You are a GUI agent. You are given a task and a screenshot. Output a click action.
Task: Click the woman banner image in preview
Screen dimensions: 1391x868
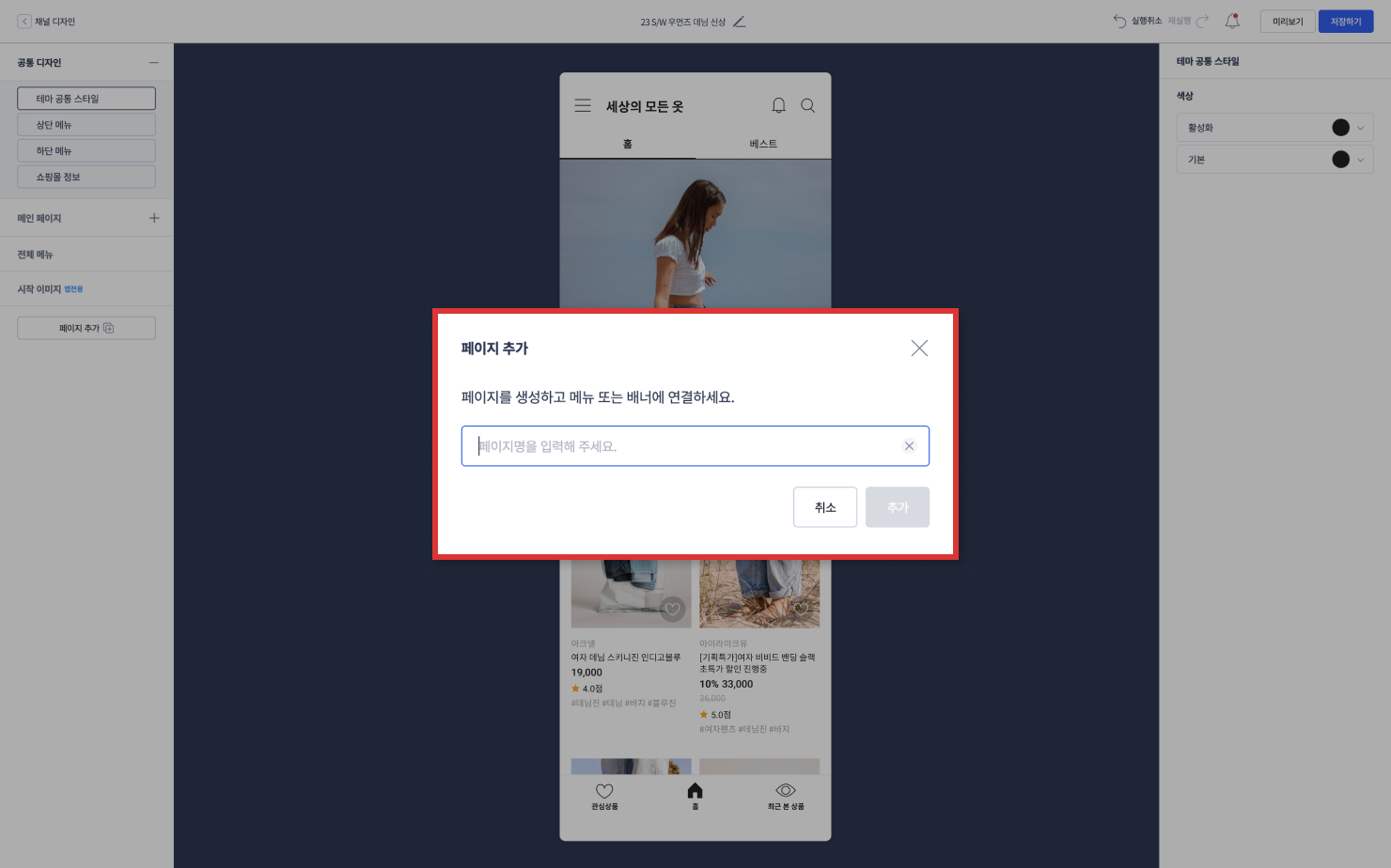tap(695, 233)
